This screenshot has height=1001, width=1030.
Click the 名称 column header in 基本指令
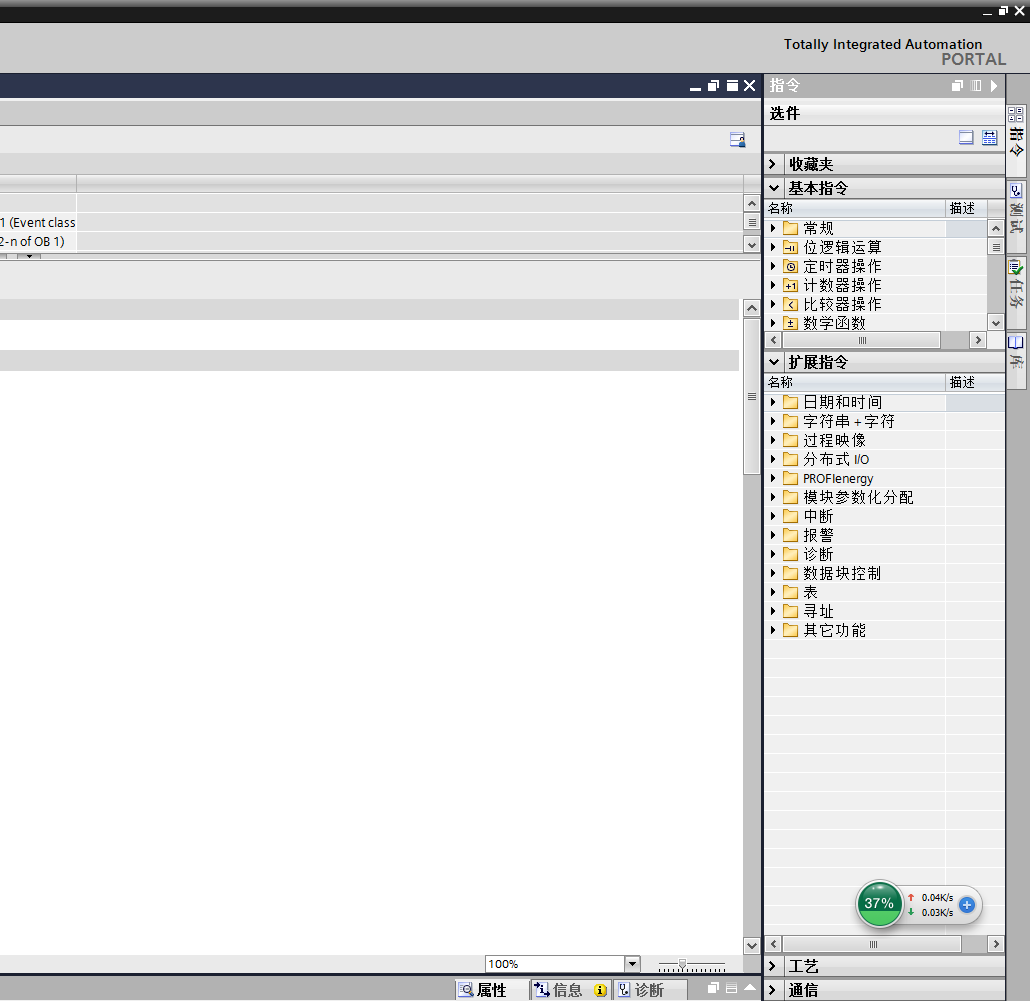[x=855, y=208]
